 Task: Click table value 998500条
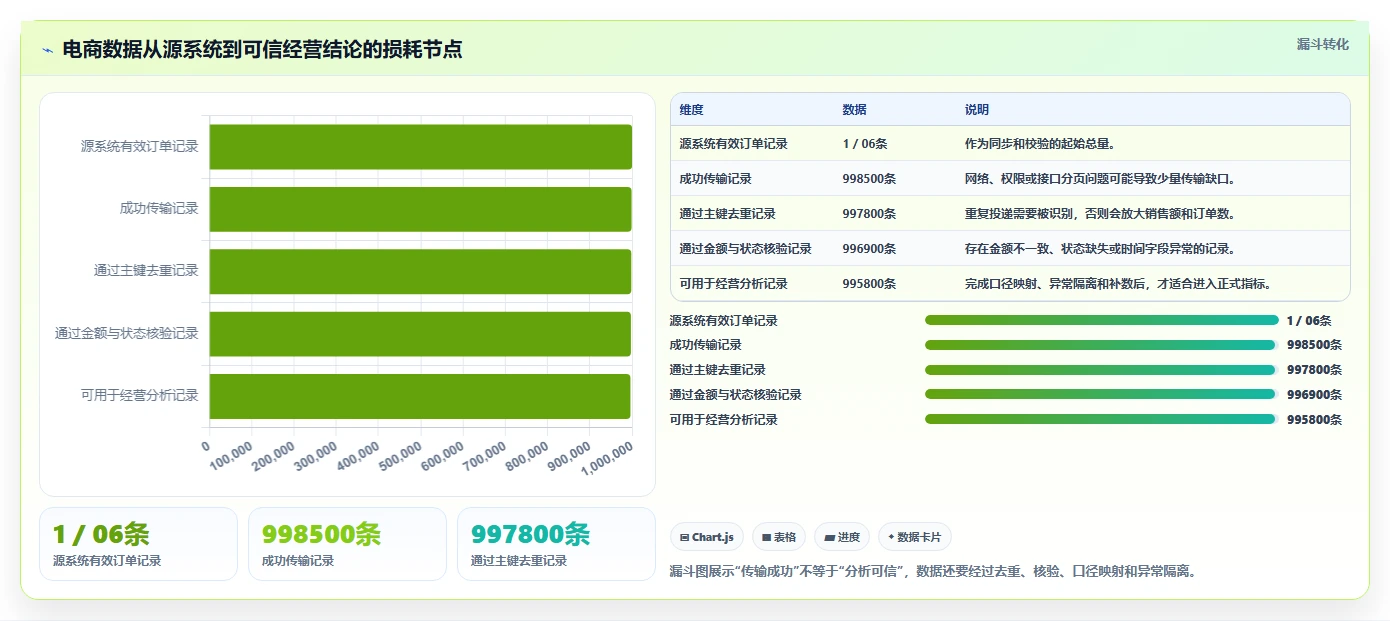869,179
